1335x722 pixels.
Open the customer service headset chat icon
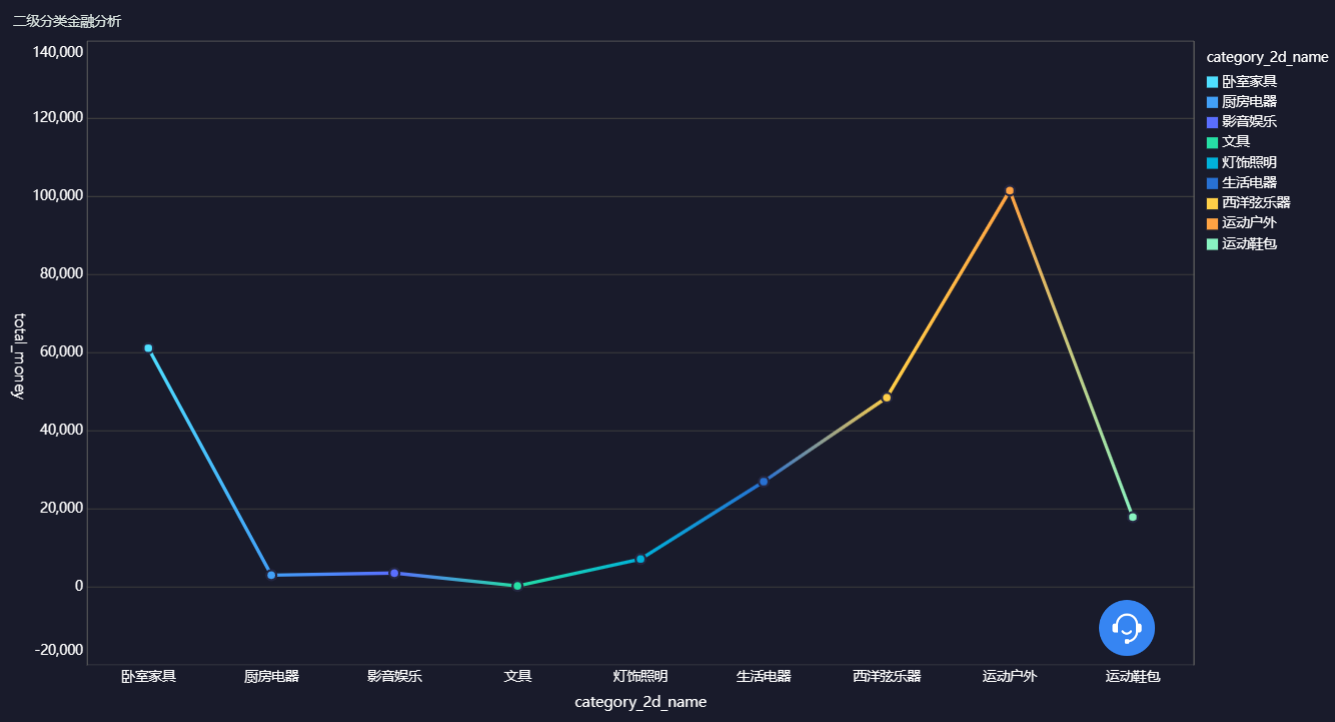pos(1127,628)
